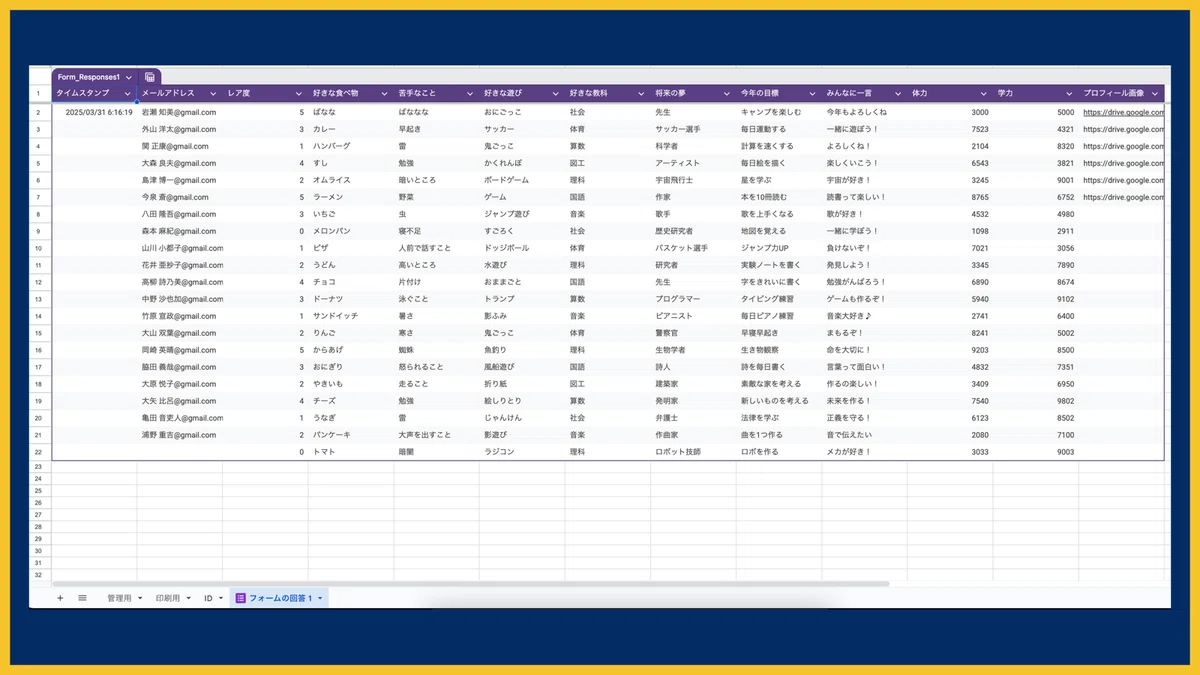
Task: Select the フォームの回答 1 sheet tab
Action: (280, 598)
